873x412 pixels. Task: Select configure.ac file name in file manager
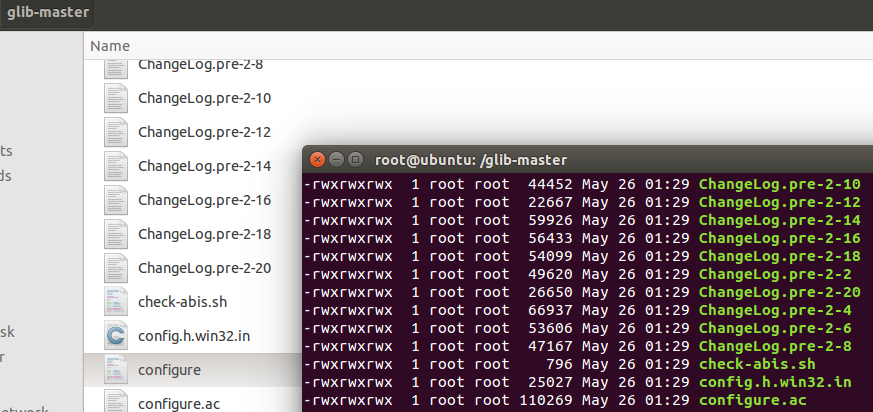(180, 404)
